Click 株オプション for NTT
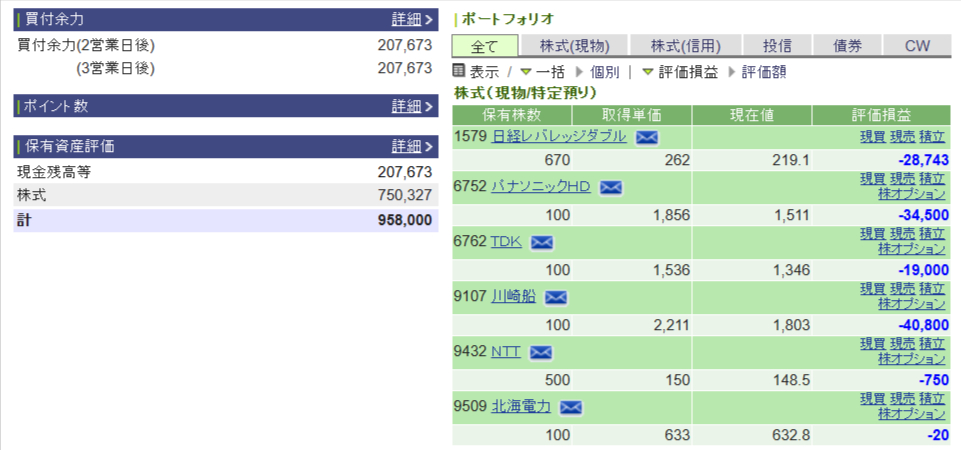The width and height of the screenshot is (961, 450). tap(912, 359)
